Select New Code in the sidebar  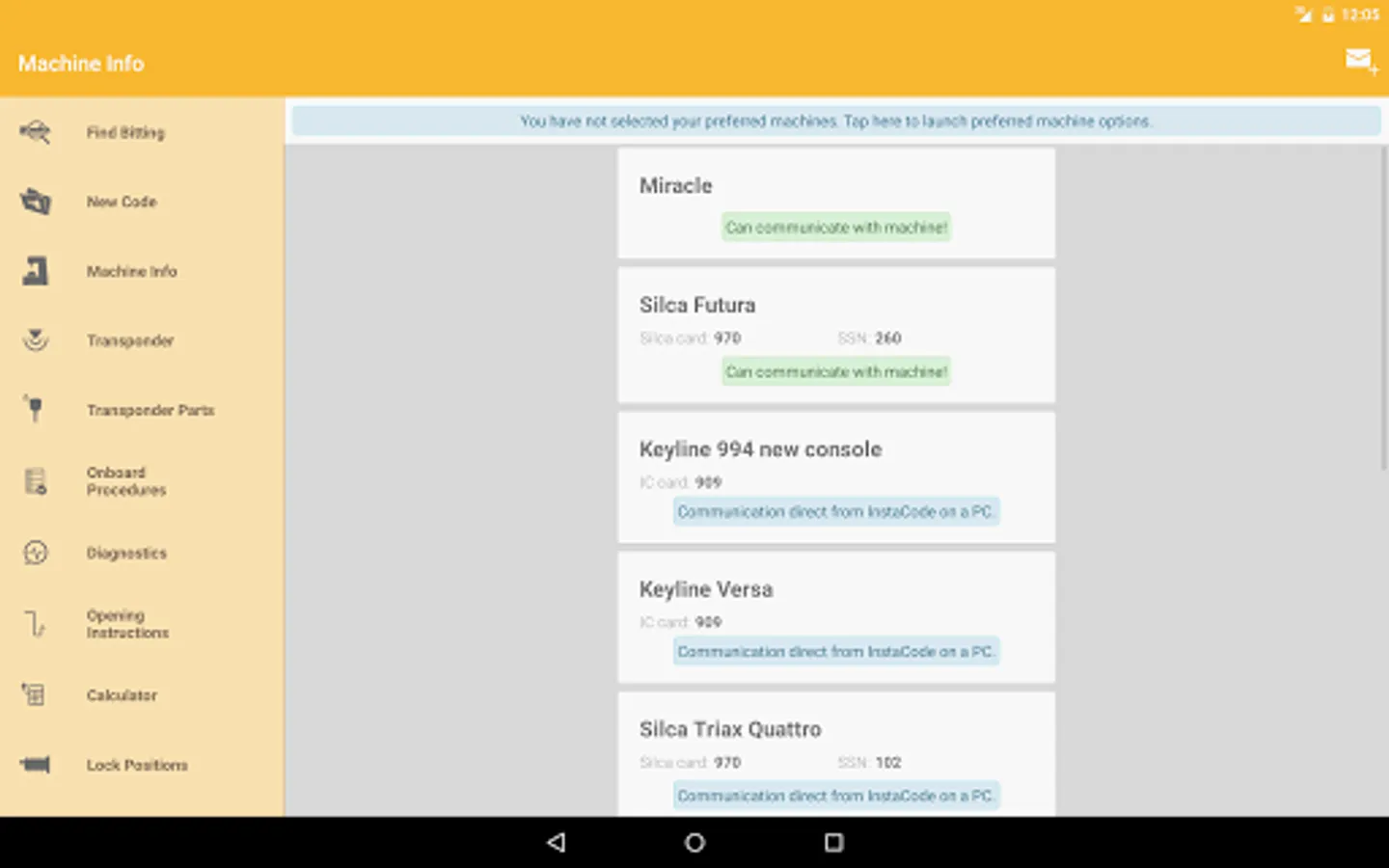[142, 202]
